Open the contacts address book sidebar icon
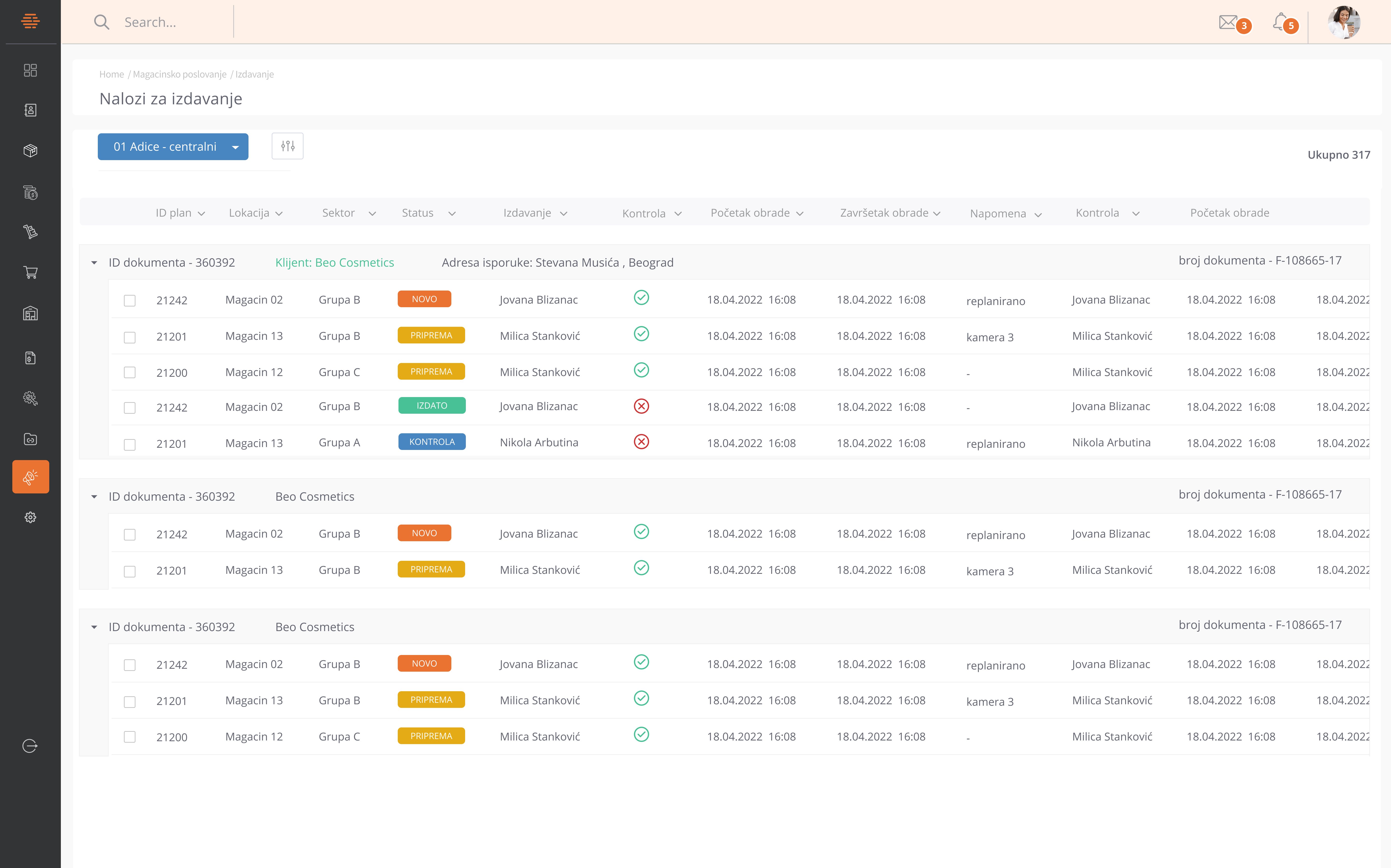This screenshot has height=868, width=1391. pyautogui.click(x=30, y=110)
